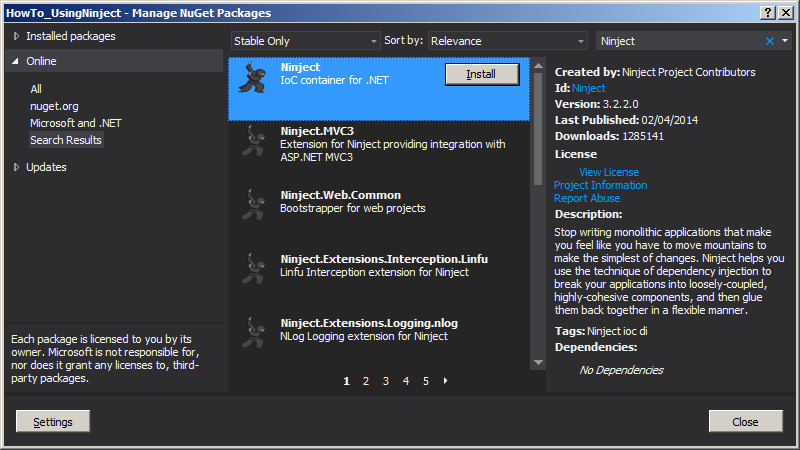
Task: Click the Ninject search input field
Action: [680, 41]
